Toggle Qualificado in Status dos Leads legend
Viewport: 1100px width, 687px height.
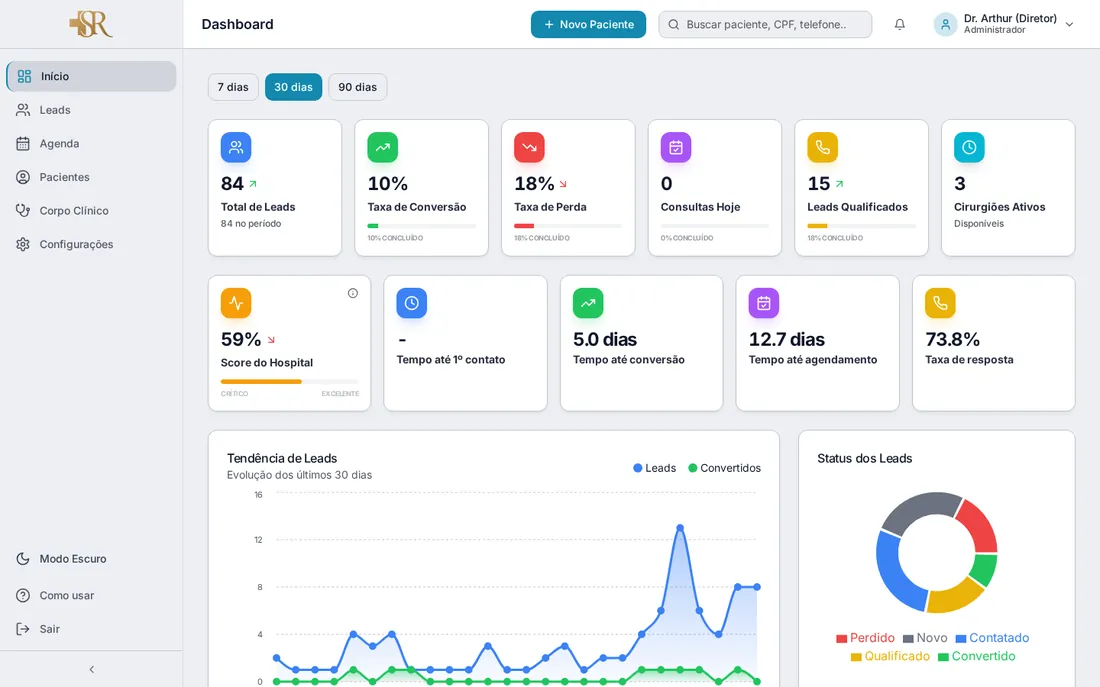click(890, 656)
